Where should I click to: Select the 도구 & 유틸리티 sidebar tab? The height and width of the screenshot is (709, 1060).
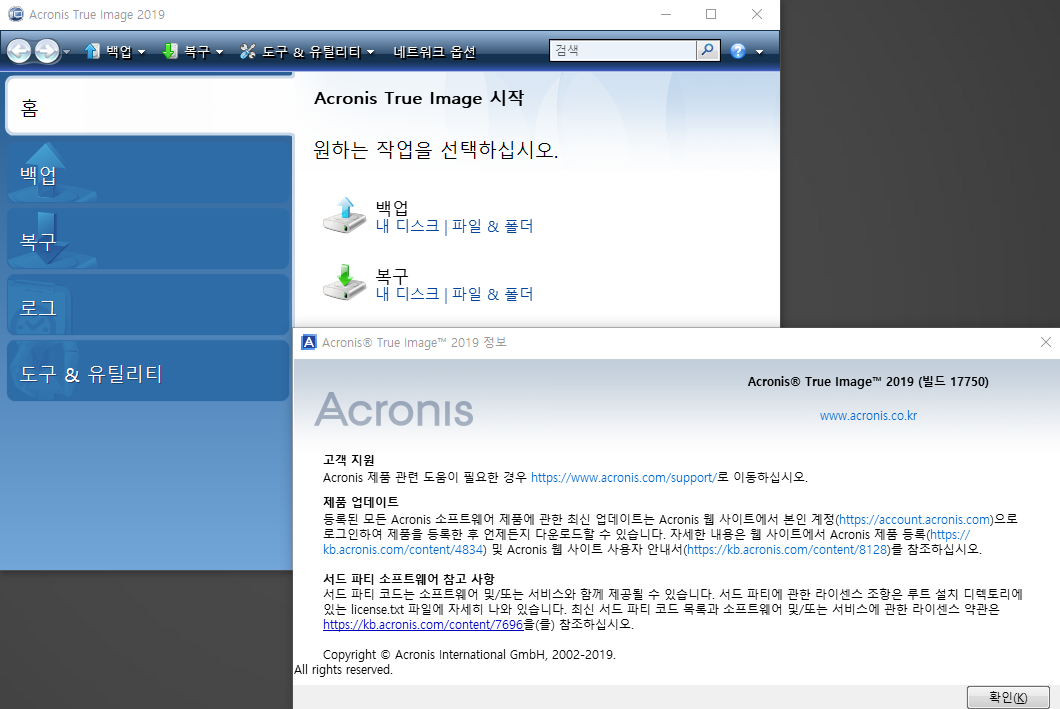[x=149, y=371]
